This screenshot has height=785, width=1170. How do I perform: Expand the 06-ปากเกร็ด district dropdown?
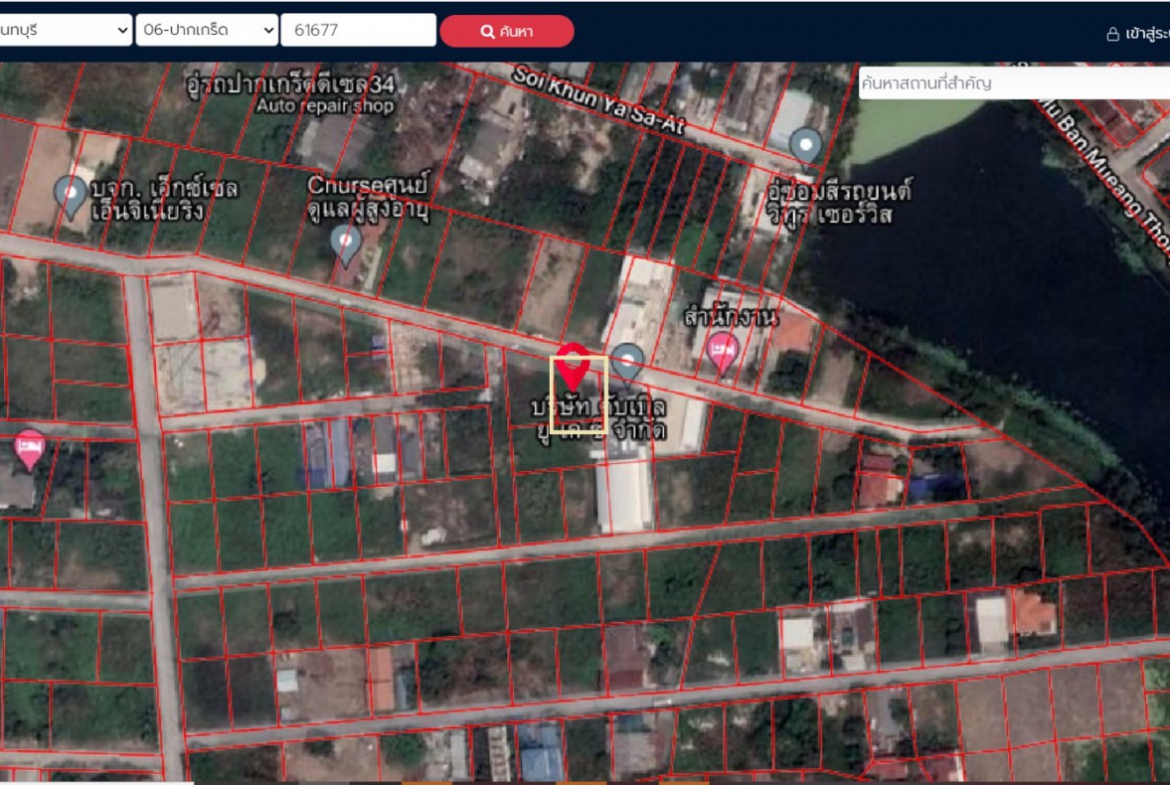coord(207,31)
